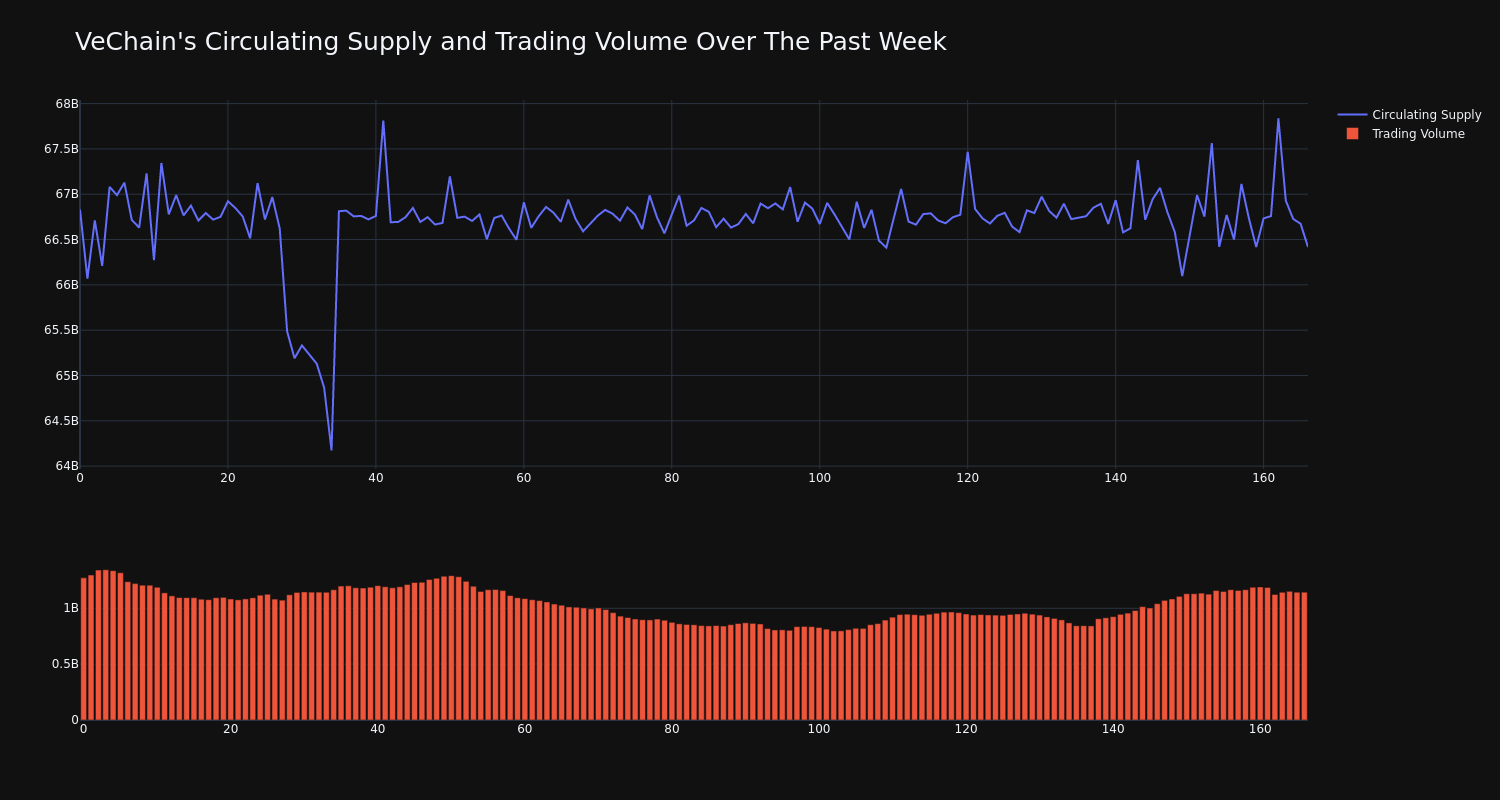The width and height of the screenshot is (1500, 800).
Task: Click the 66B y-axis label
Action: [67, 285]
